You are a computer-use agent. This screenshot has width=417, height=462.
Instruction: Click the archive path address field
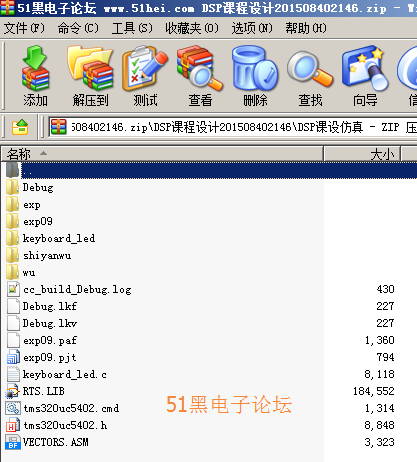point(233,127)
